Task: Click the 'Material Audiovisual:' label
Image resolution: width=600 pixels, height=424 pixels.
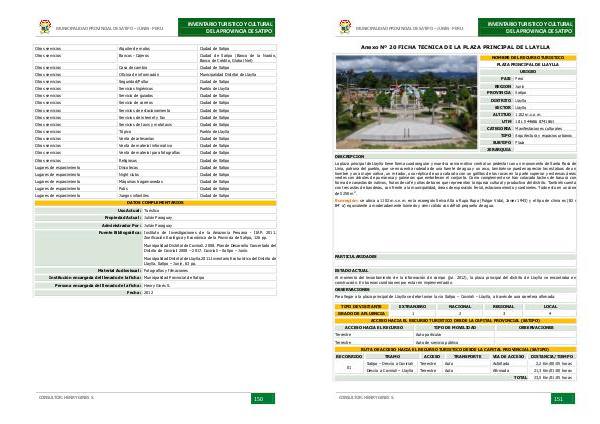Action: 119,270
